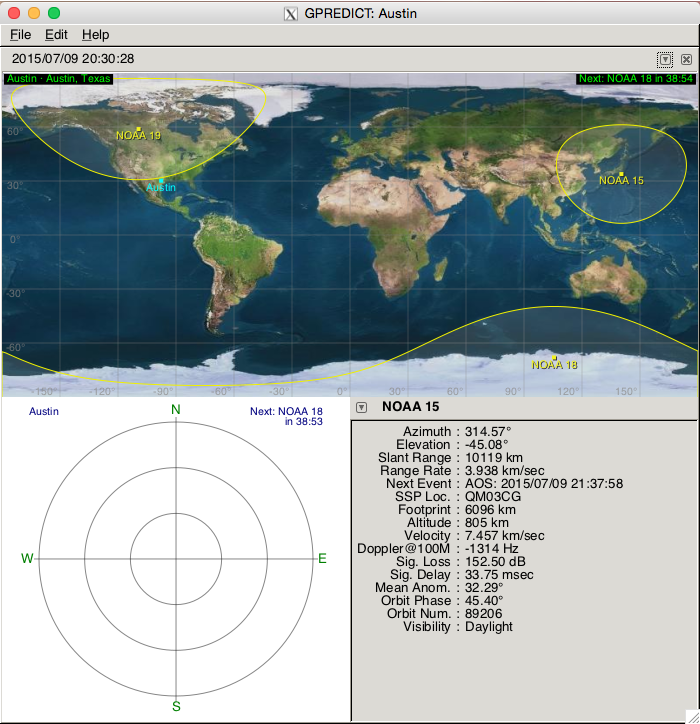Click the Sig. Loss value 152.50 dB
The width and height of the screenshot is (700, 724).
pyautogui.click(x=495, y=561)
